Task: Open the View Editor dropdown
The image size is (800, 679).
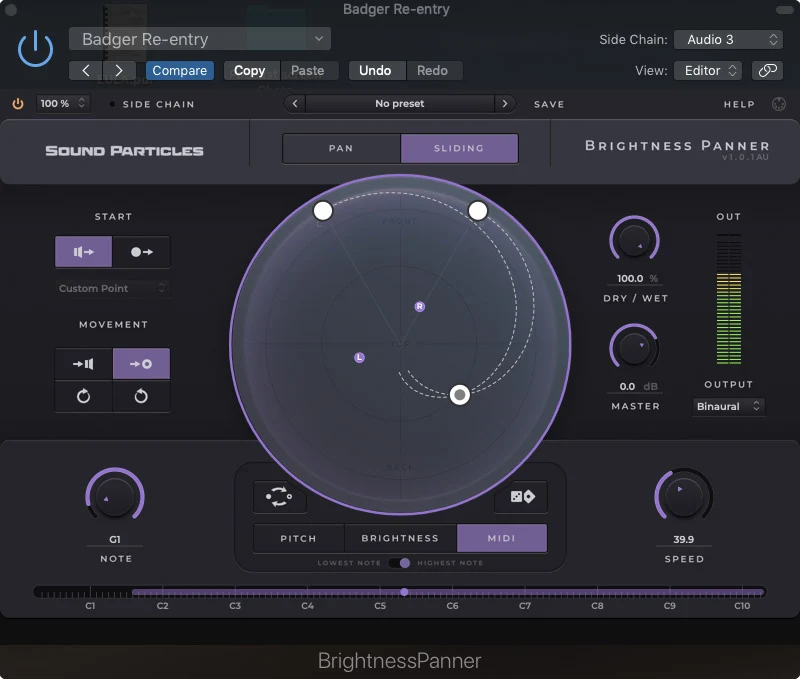Action: pos(708,70)
